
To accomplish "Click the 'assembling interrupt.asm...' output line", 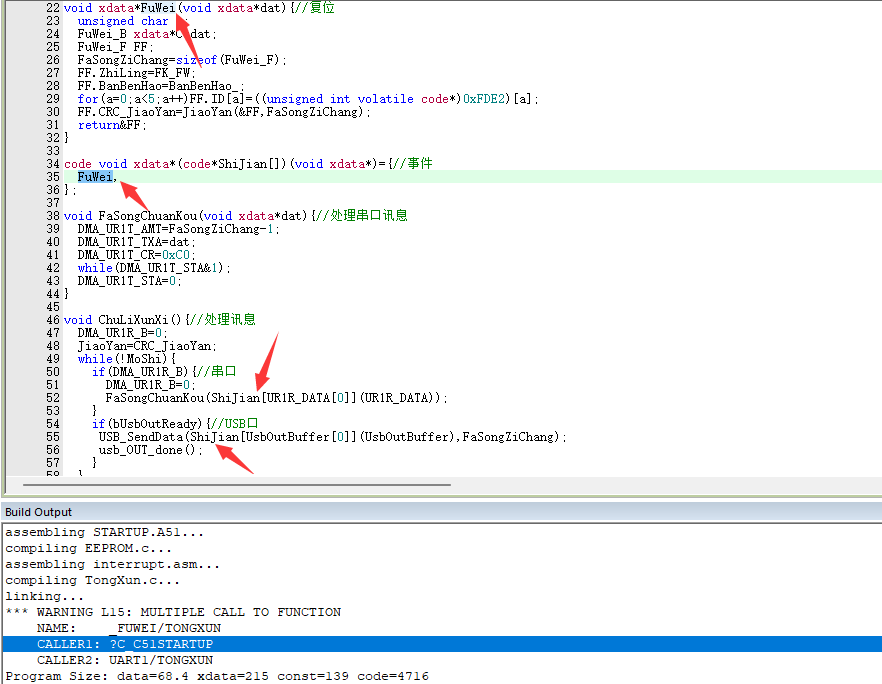I will click(x=112, y=564).
